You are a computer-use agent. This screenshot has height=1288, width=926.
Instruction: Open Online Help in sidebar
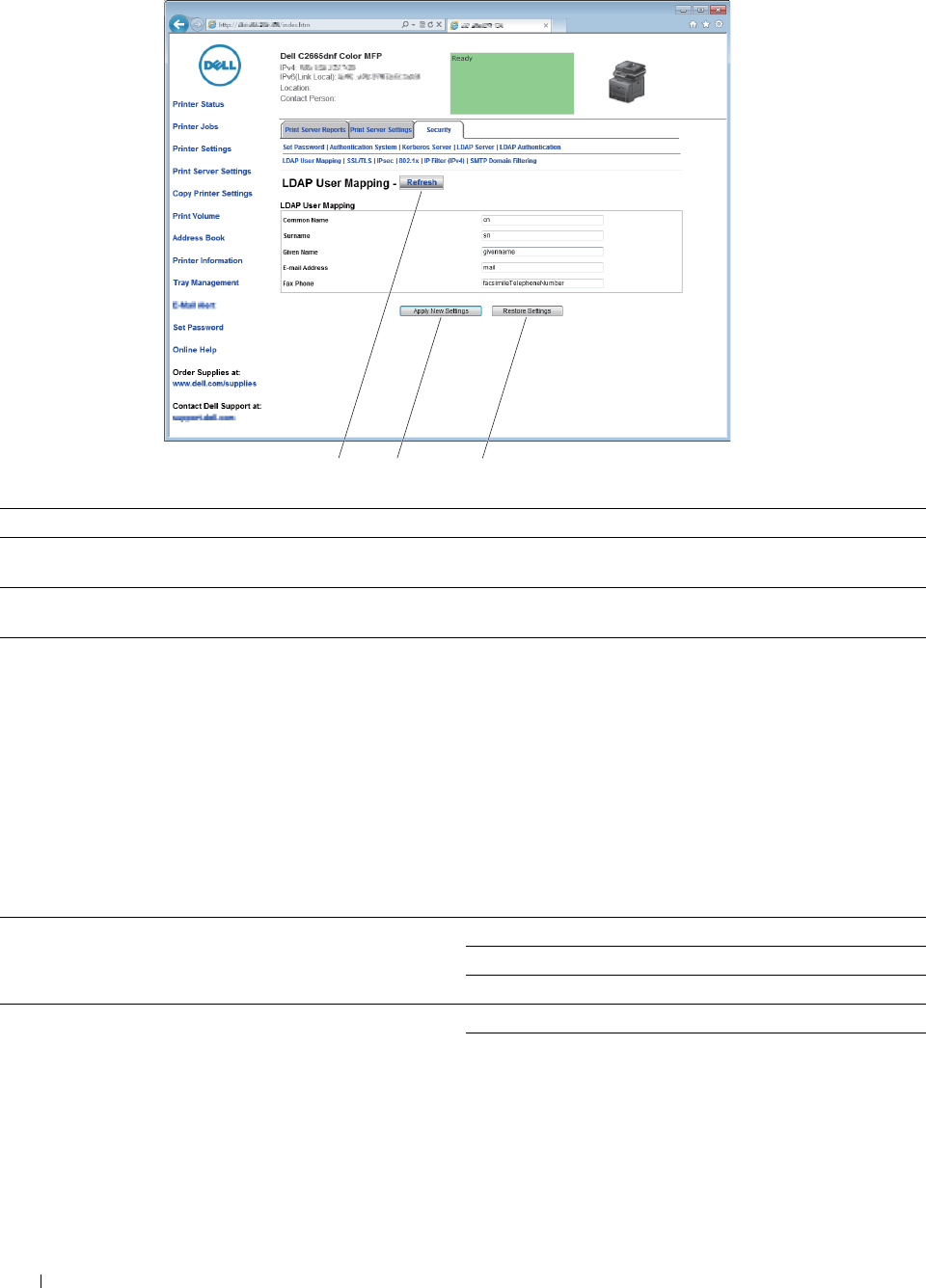[195, 350]
